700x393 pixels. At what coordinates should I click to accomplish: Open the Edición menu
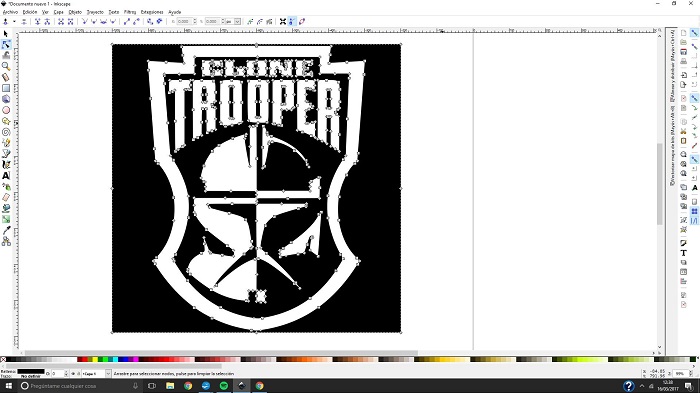pos(30,12)
